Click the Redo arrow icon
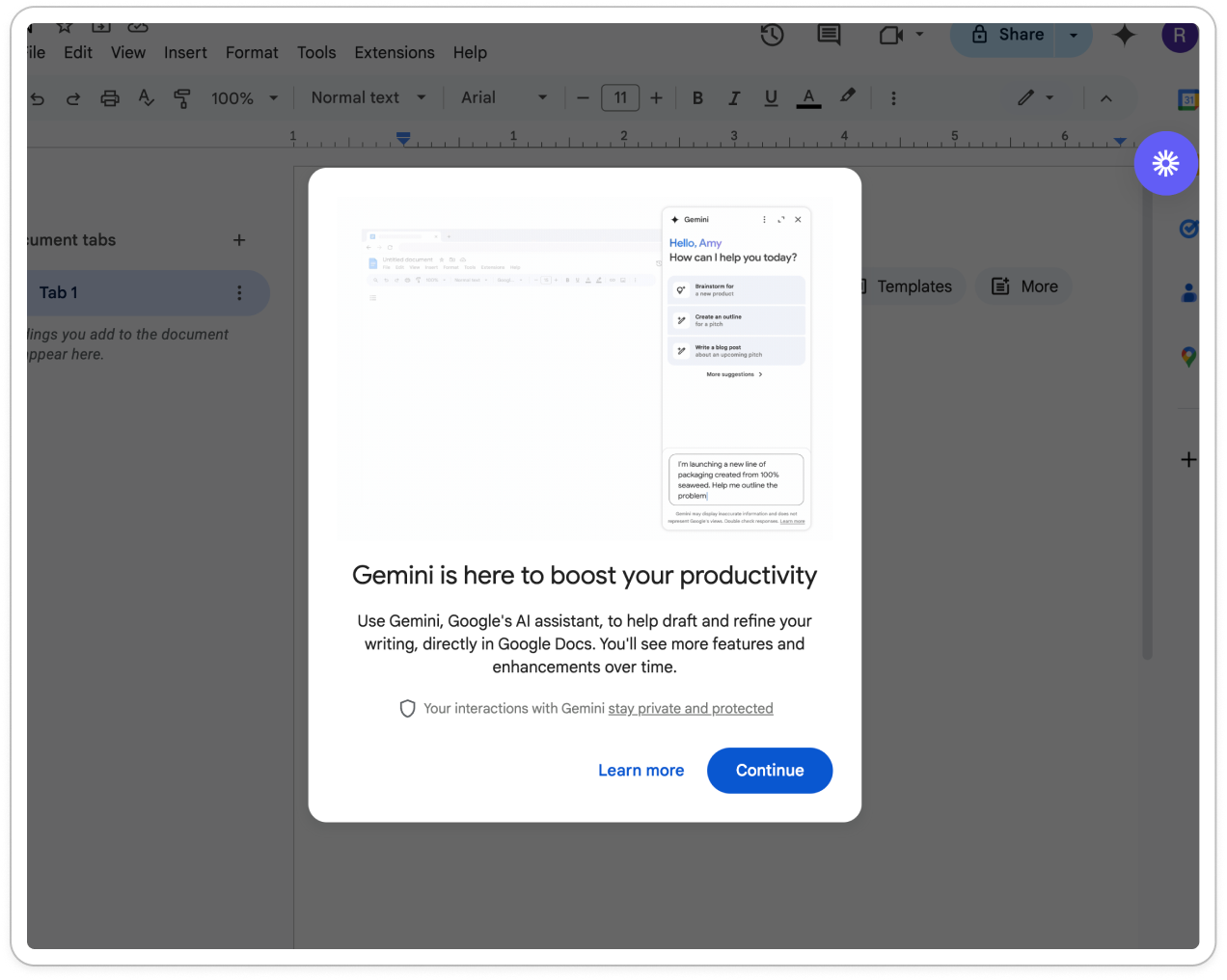 73,98
